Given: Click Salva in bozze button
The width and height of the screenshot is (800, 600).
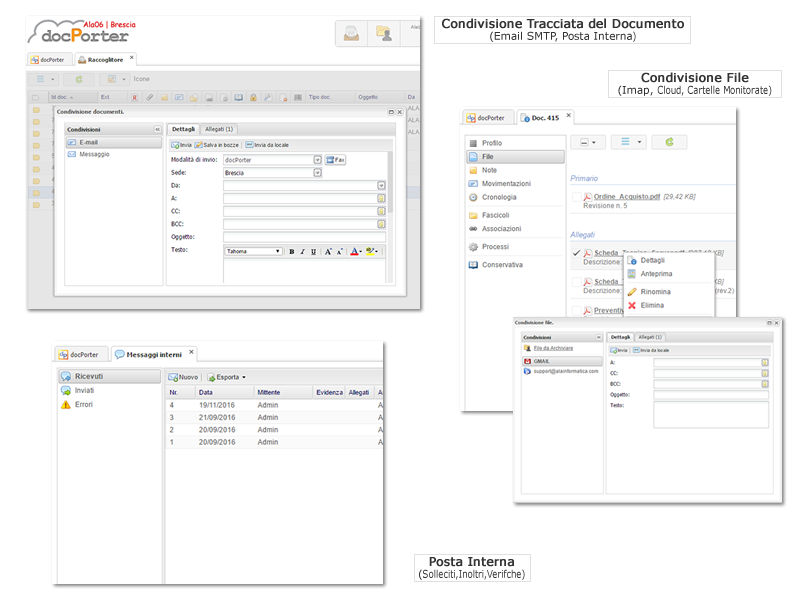Looking at the screenshot, I should tap(217, 145).
